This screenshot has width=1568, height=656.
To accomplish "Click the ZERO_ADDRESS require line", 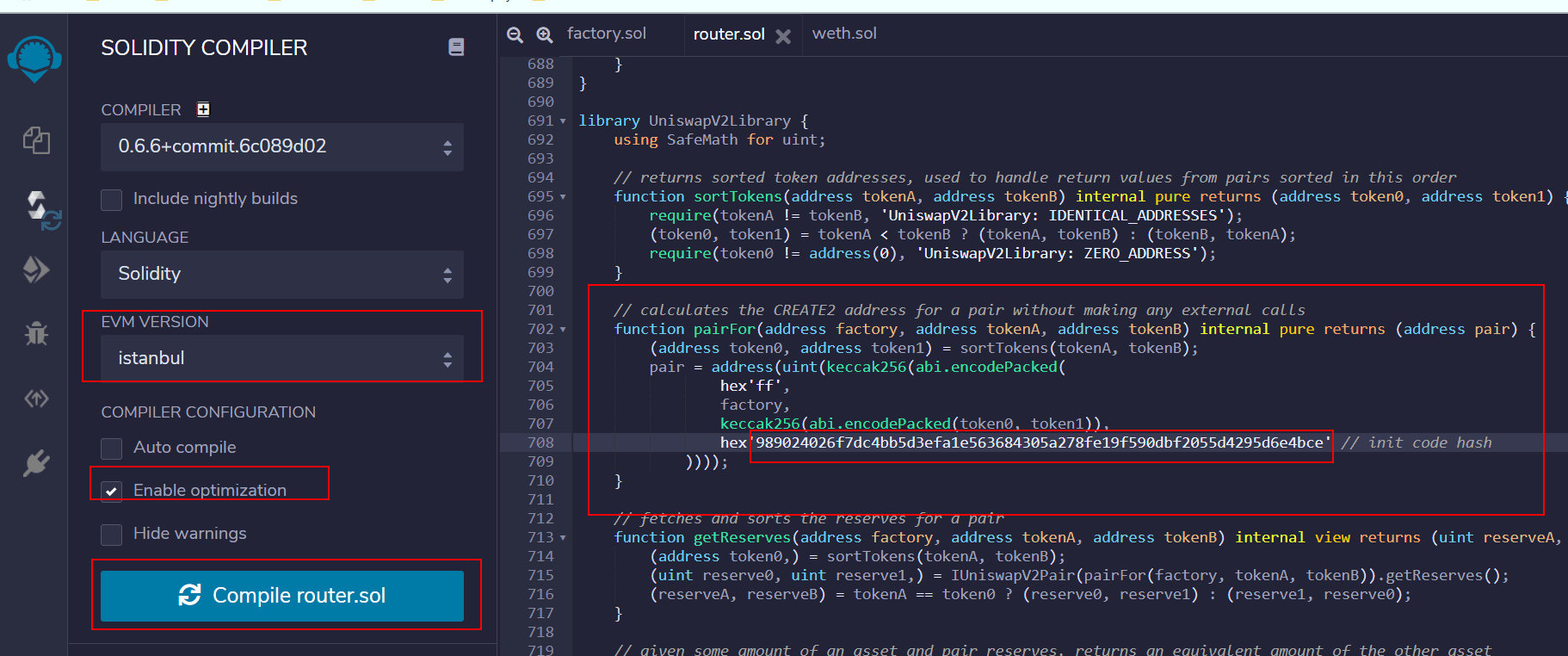I will [x=933, y=253].
